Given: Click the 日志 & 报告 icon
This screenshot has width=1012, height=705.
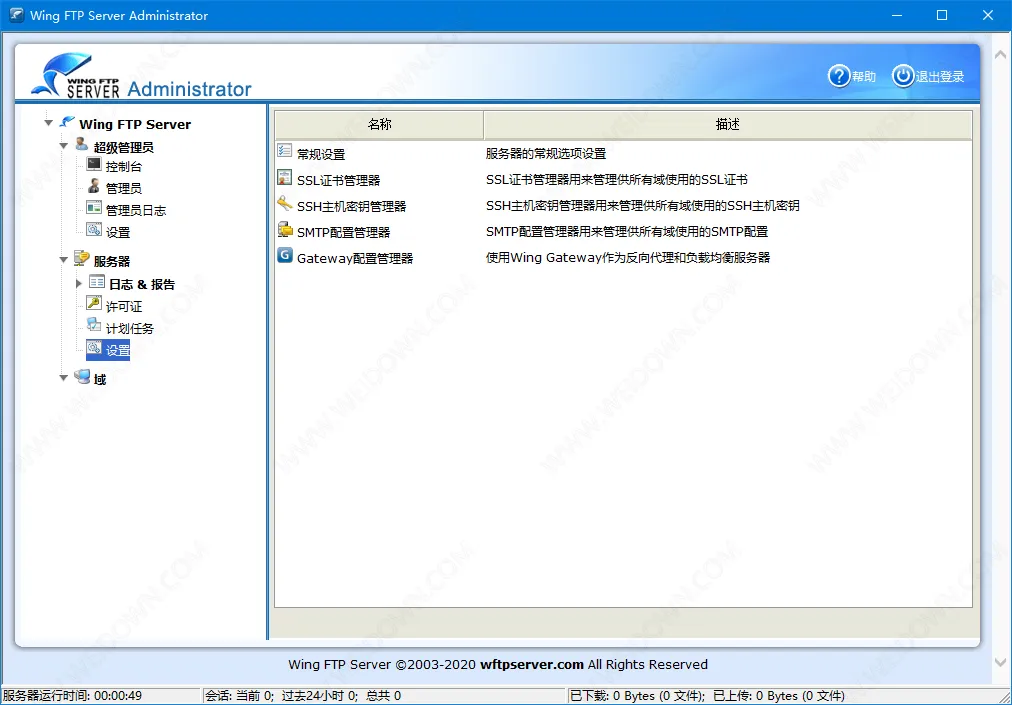Looking at the screenshot, I should [97, 282].
